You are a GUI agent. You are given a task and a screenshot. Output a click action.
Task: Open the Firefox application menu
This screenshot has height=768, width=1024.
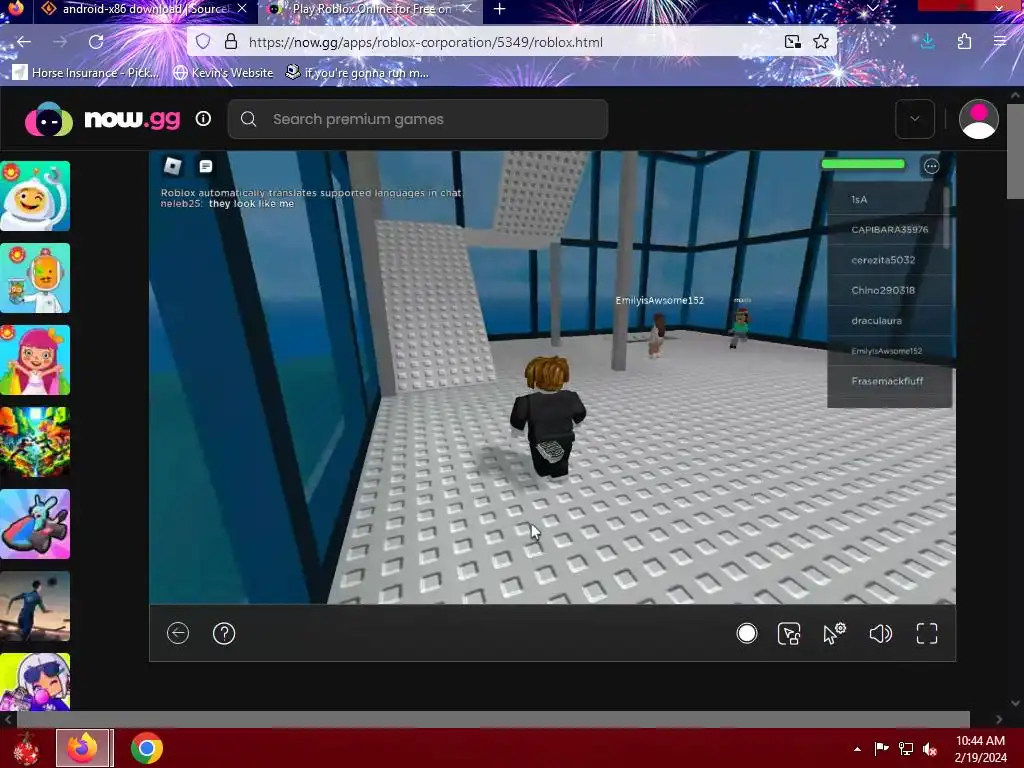click(x=1000, y=42)
